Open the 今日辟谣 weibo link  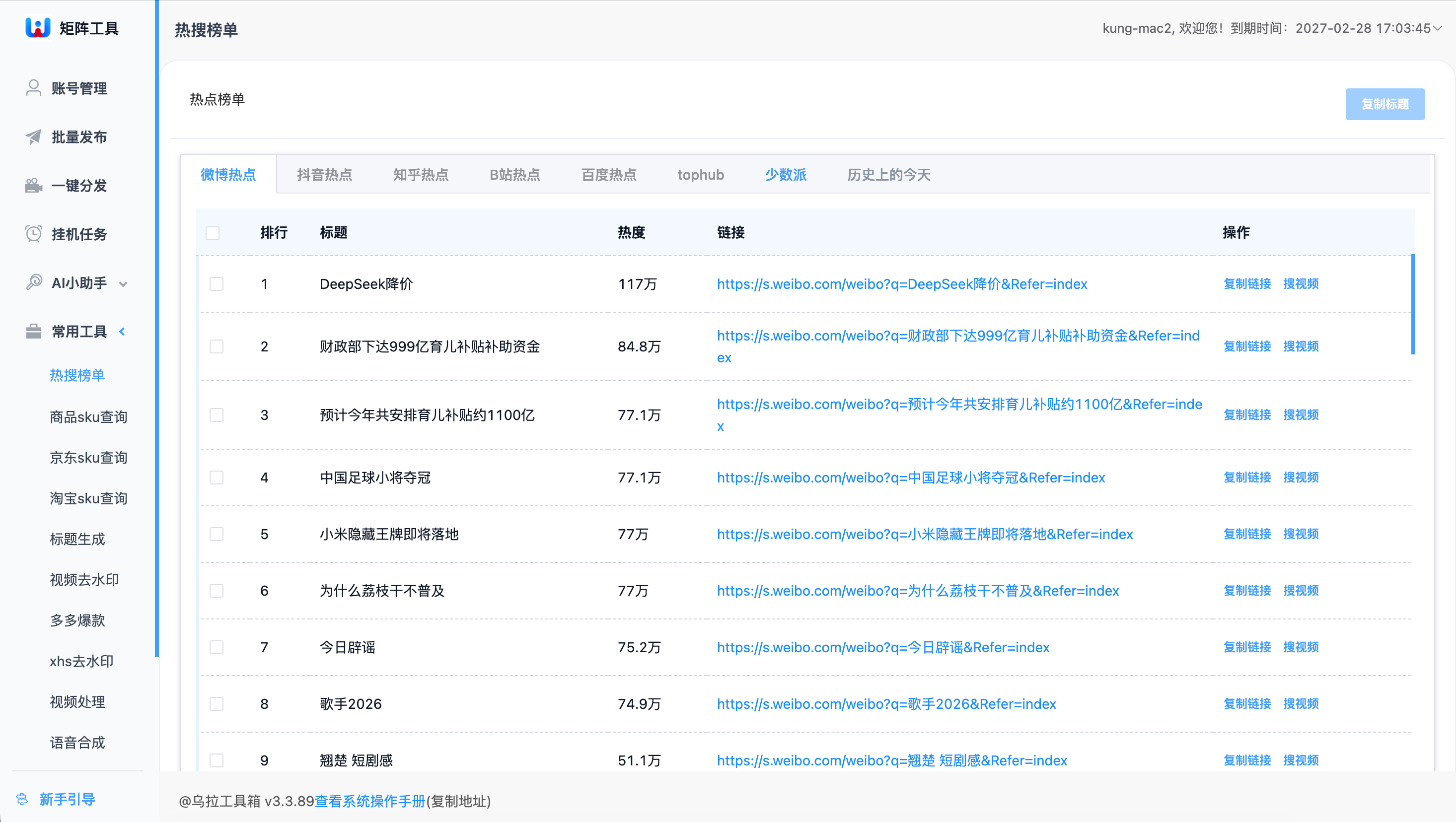(883, 647)
